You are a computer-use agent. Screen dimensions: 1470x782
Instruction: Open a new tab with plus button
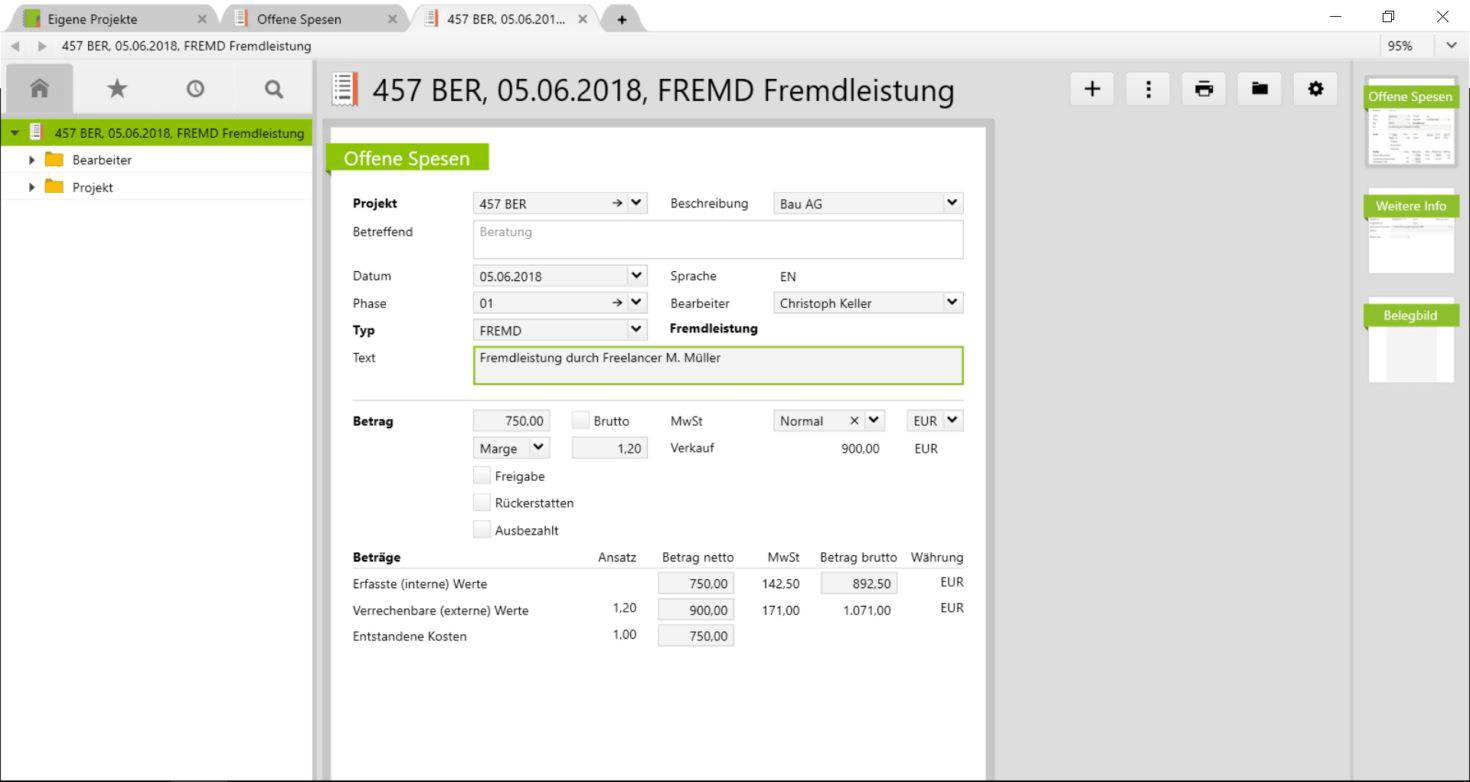click(x=621, y=19)
